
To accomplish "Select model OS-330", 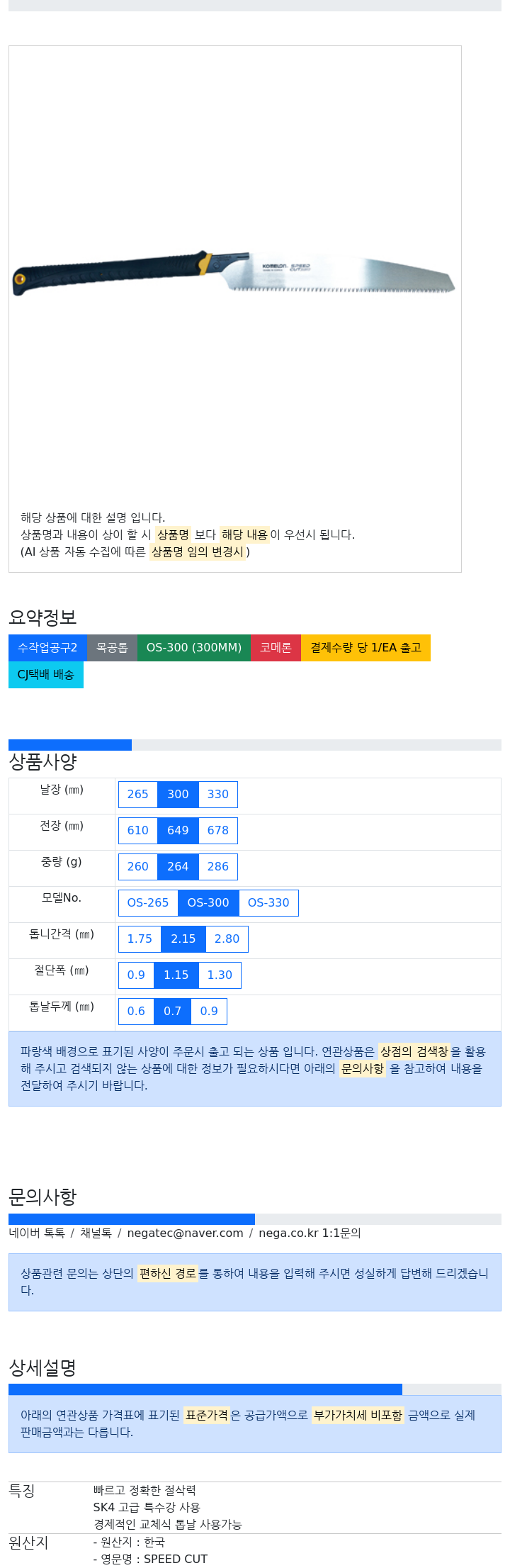I will click(x=268, y=903).
